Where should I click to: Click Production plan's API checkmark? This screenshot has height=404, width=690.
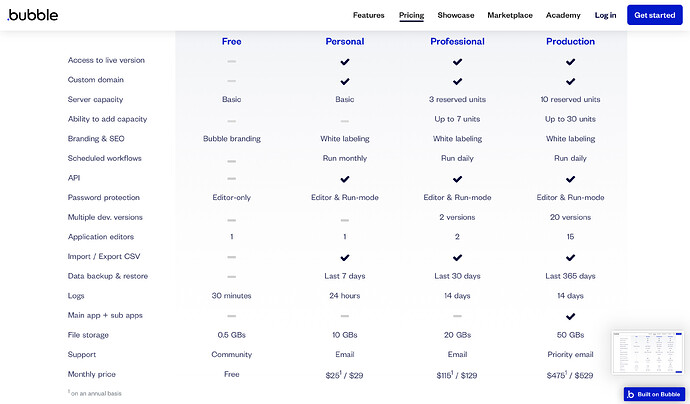570,179
